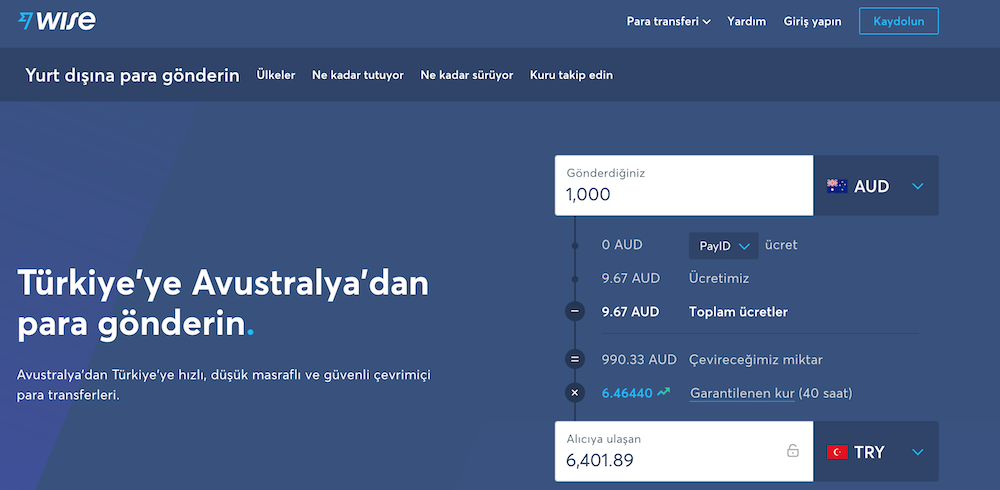Click the Wise logo
Image resolution: width=1000 pixels, height=490 pixels.
tap(57, 21)
